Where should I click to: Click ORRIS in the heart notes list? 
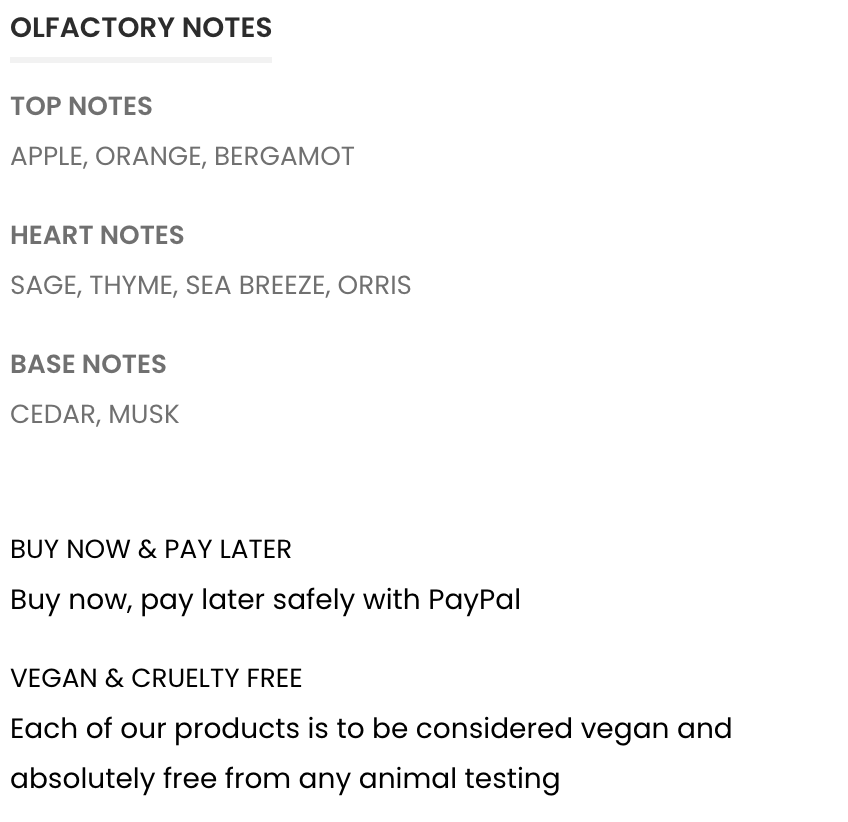(374, 285)
